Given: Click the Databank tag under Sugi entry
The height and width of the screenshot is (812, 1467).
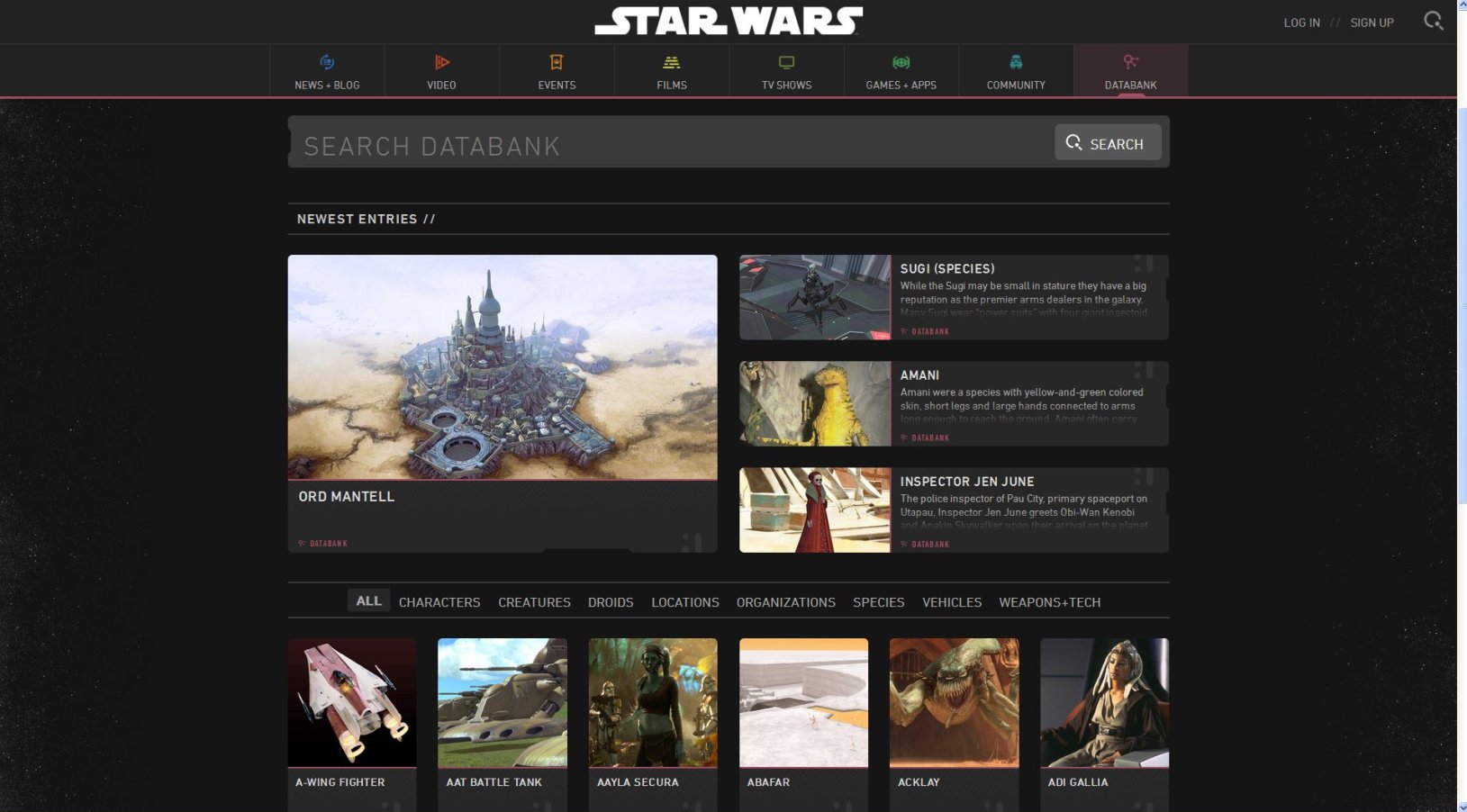Looking at the screenshot, I should coord(925,331).
